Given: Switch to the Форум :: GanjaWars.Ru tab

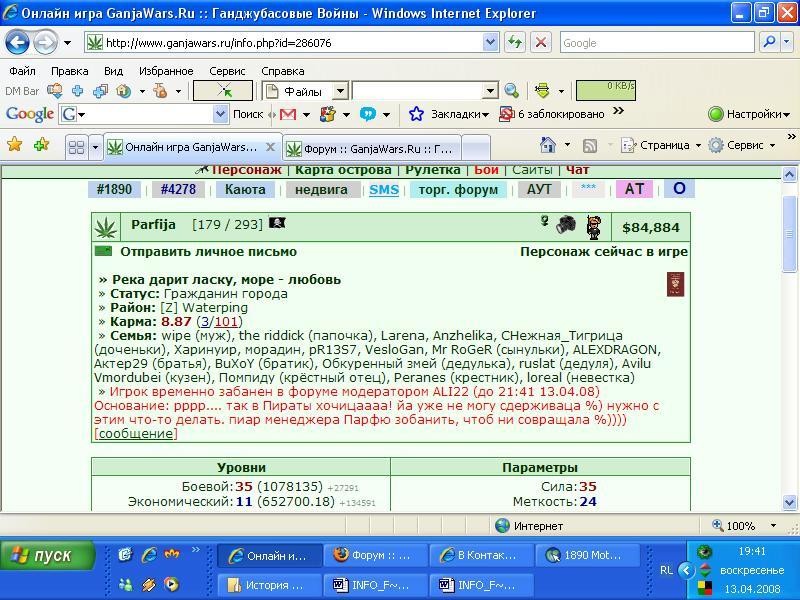Looking at the screenshot, I should pyautogui.click(x=372, y=149).
